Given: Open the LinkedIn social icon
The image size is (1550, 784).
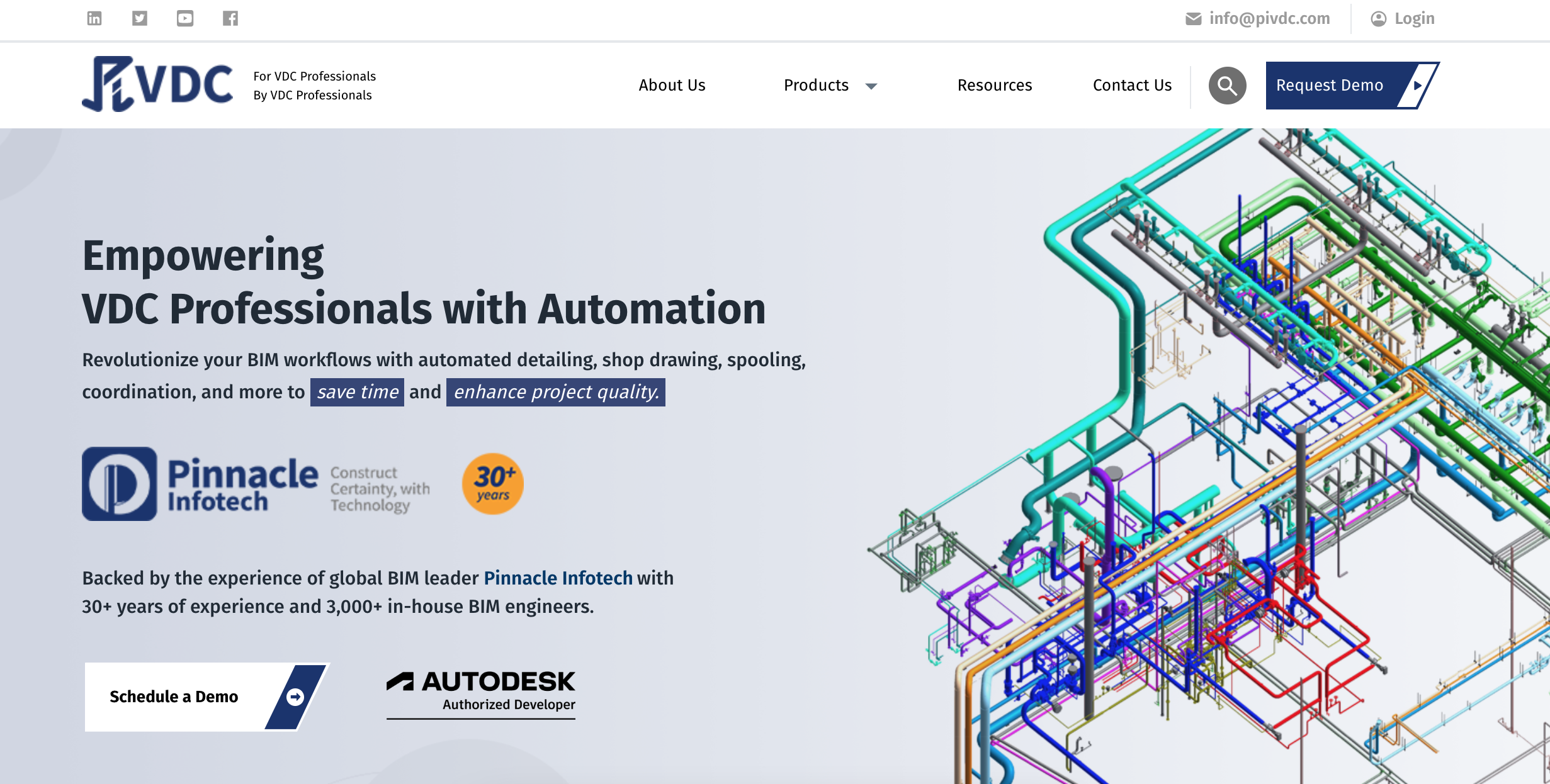Looking at the screenshot, I should point(94,18).
